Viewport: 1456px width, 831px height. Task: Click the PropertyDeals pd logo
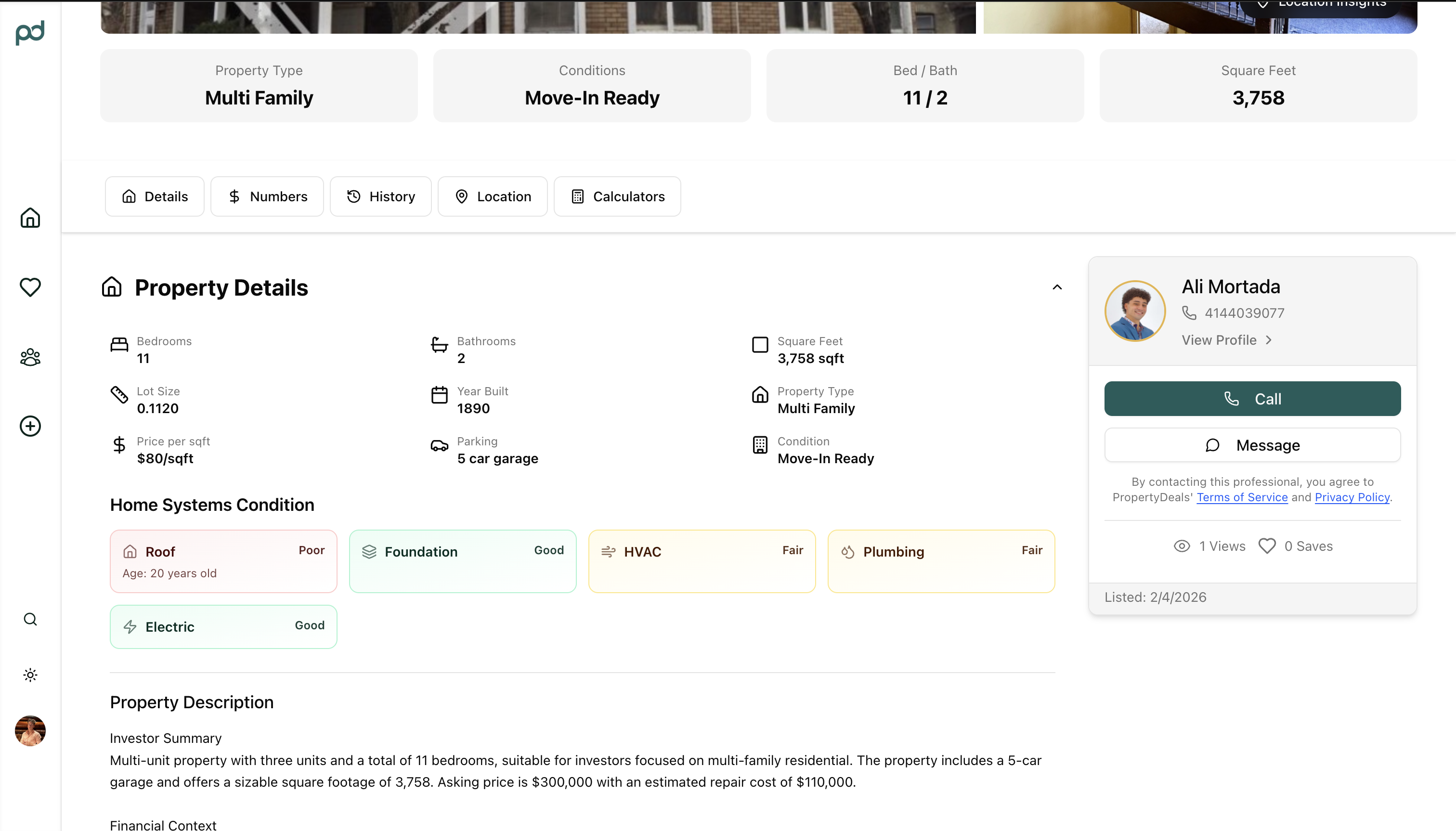[30, 33]
